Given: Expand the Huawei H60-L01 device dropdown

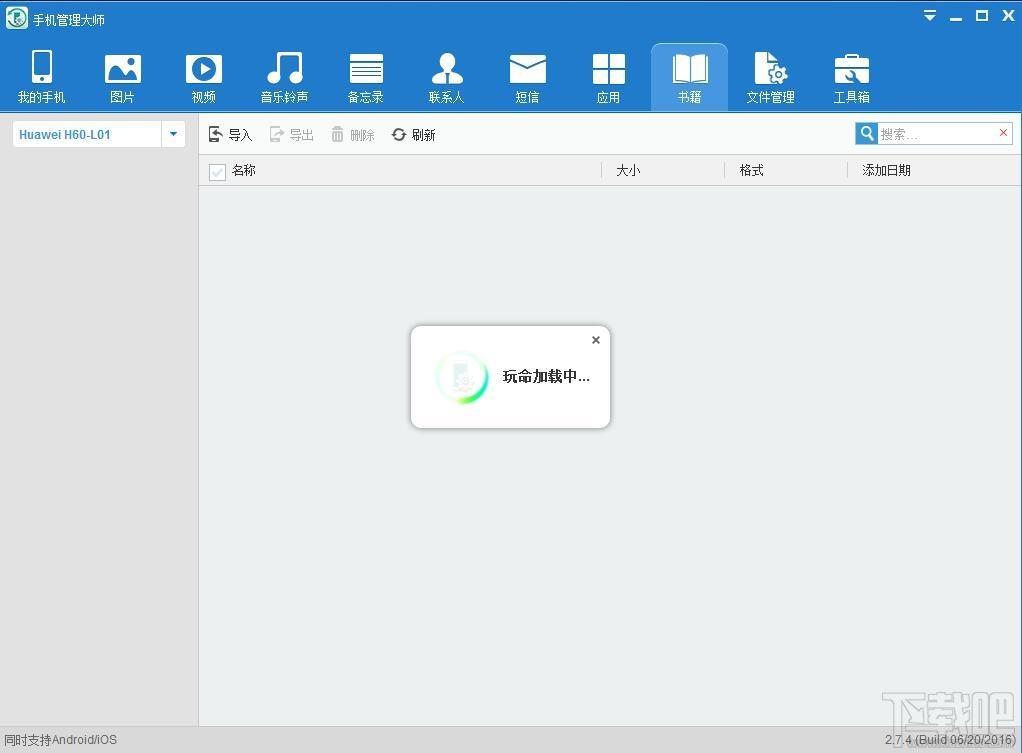Looking at the screenshot, I should [x=173, y=134].
